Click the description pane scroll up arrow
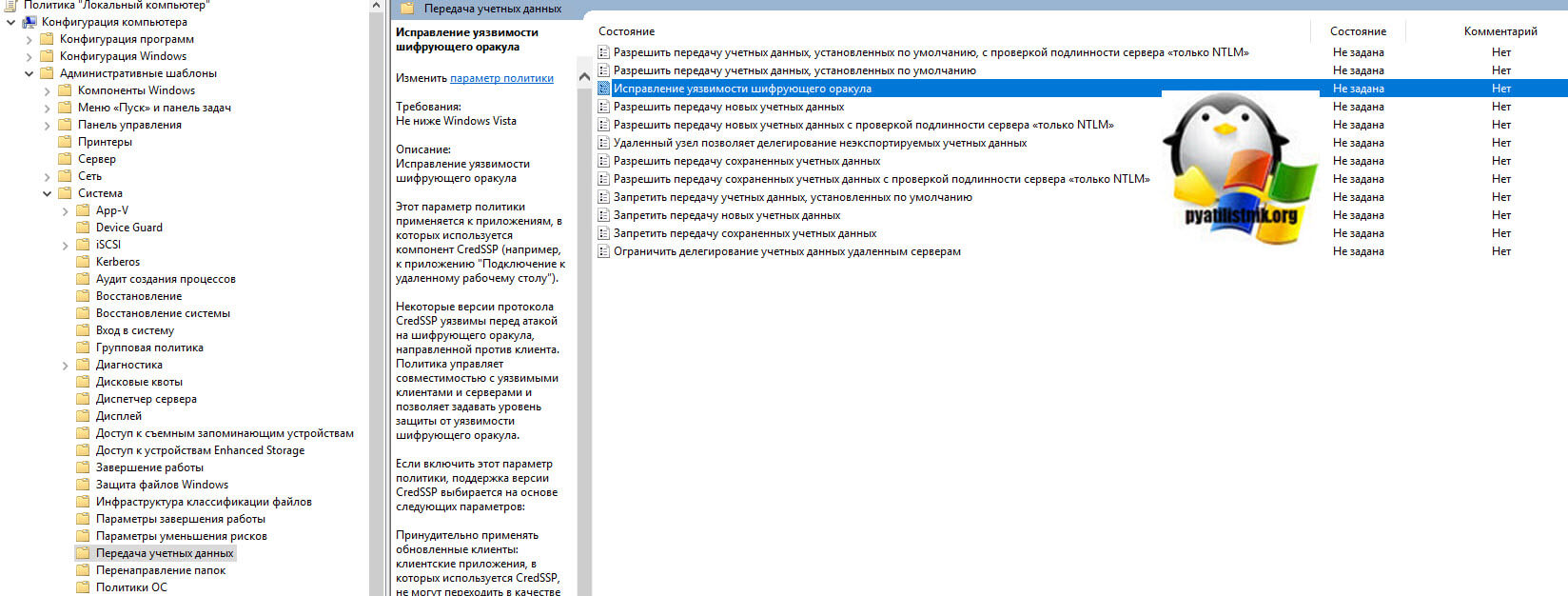The image size is (1568, 596). [584, 76]
